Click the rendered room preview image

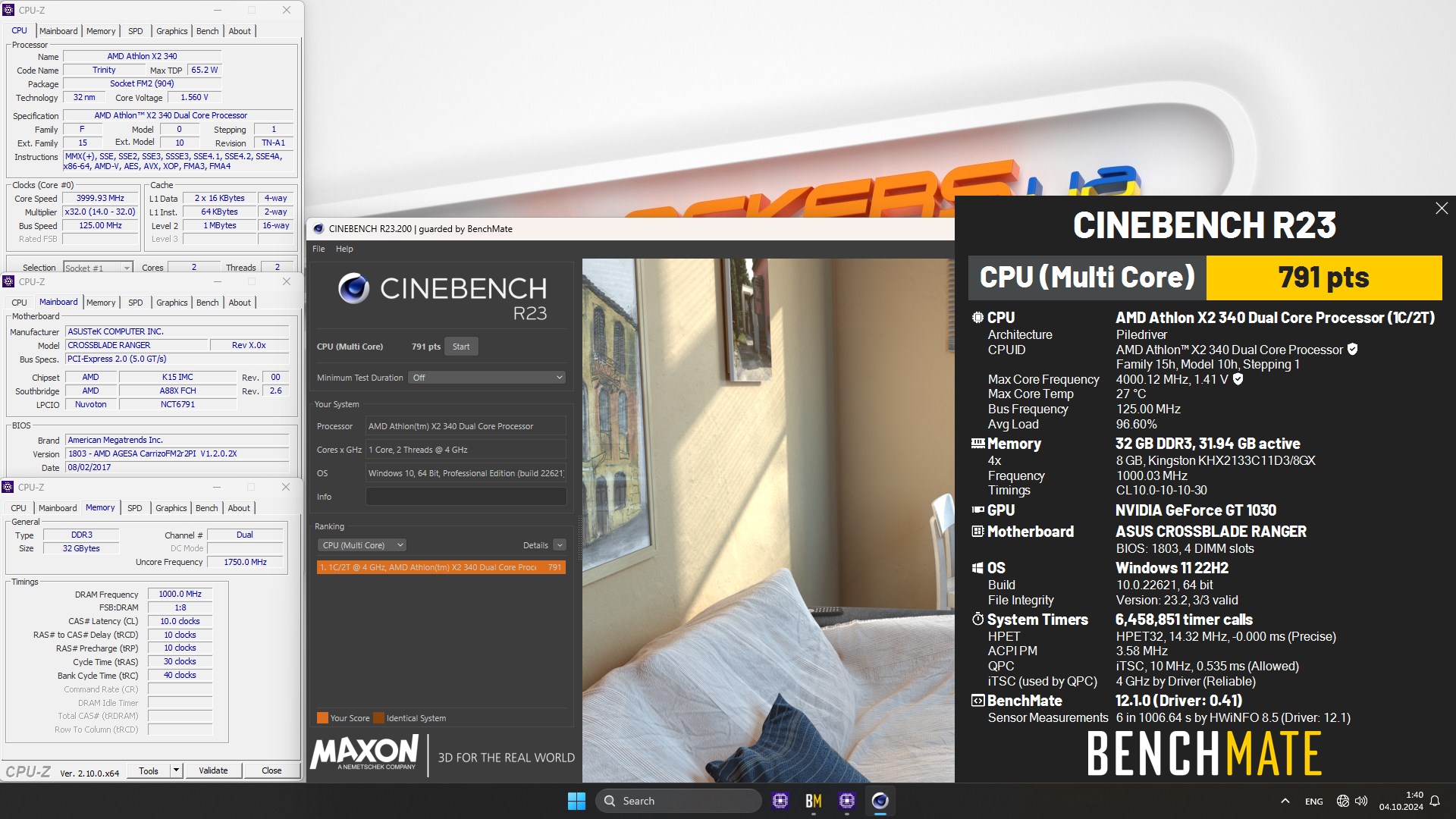pyautogui.click(x=768, y=520)
